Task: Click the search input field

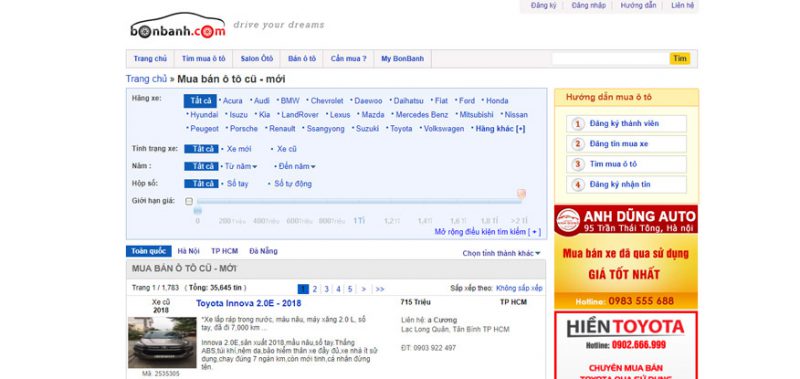Action: tap(610, 59)
